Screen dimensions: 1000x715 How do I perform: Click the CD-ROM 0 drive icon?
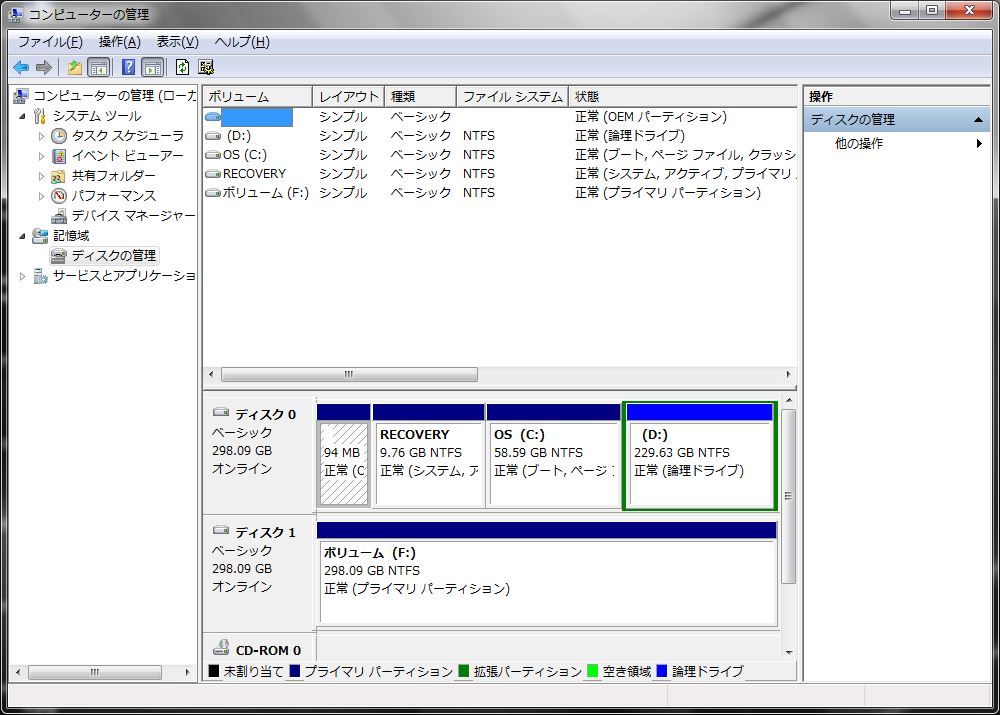click(221, 647)
